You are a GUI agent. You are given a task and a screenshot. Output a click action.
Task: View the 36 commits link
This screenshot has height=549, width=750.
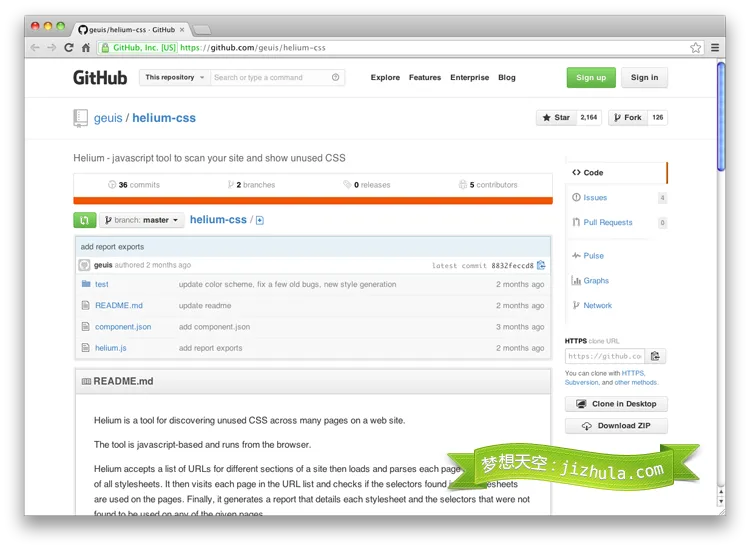click(x=134, y=185)
